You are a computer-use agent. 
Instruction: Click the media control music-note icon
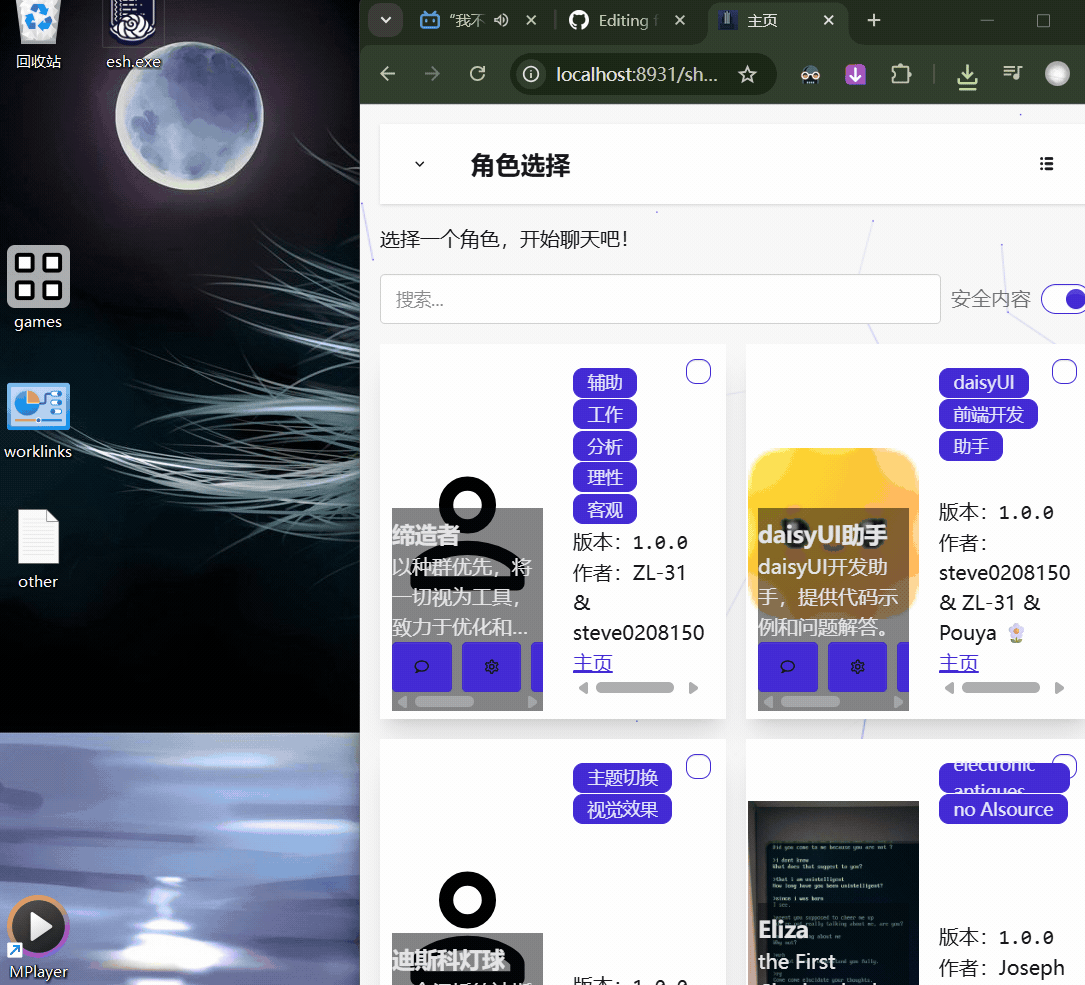1013,74
